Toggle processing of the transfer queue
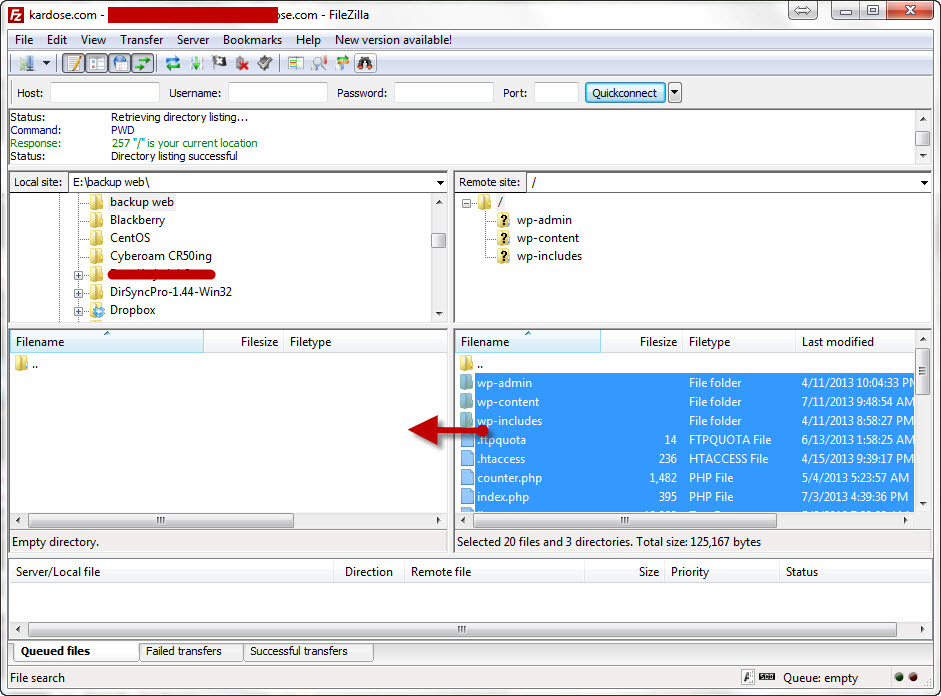 point(196,63)
